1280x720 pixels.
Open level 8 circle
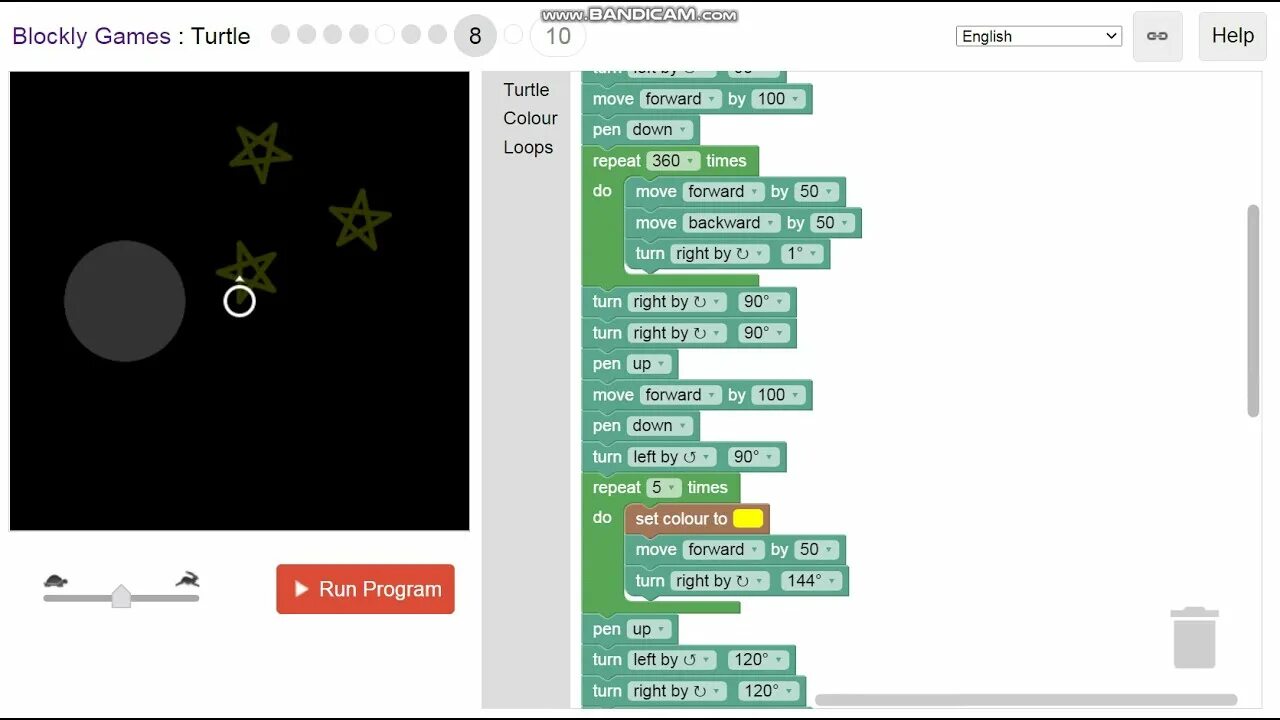point(475,36)
